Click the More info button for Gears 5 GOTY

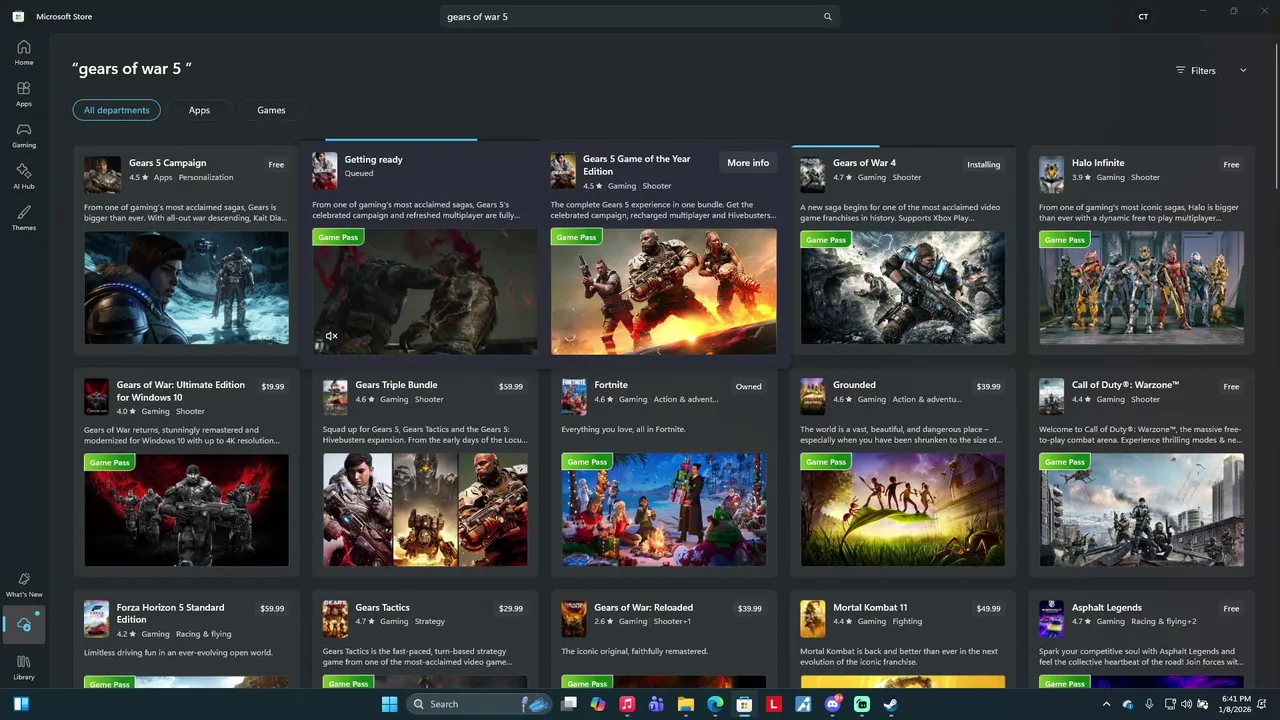pos(748,163)
